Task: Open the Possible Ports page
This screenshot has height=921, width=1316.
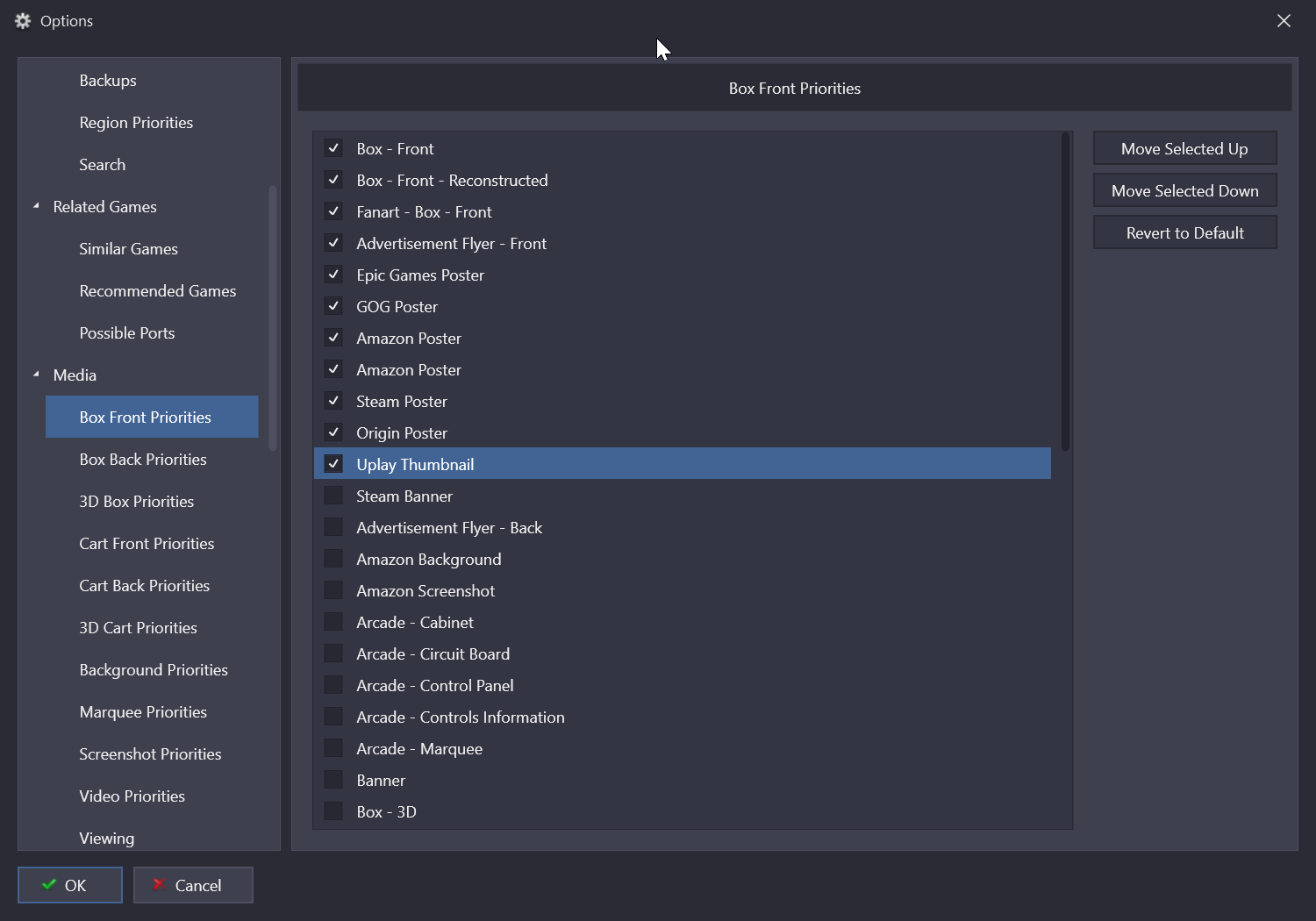Action: [x=127, y=332]
